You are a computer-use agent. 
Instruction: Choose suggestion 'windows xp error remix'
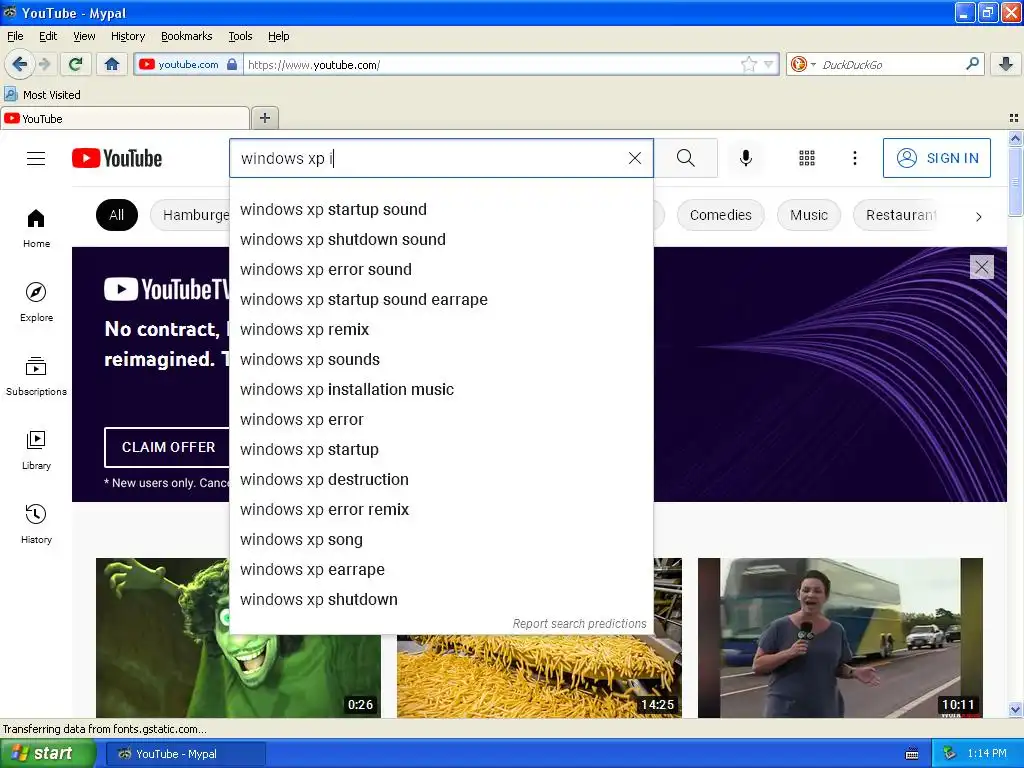[441, 509]
